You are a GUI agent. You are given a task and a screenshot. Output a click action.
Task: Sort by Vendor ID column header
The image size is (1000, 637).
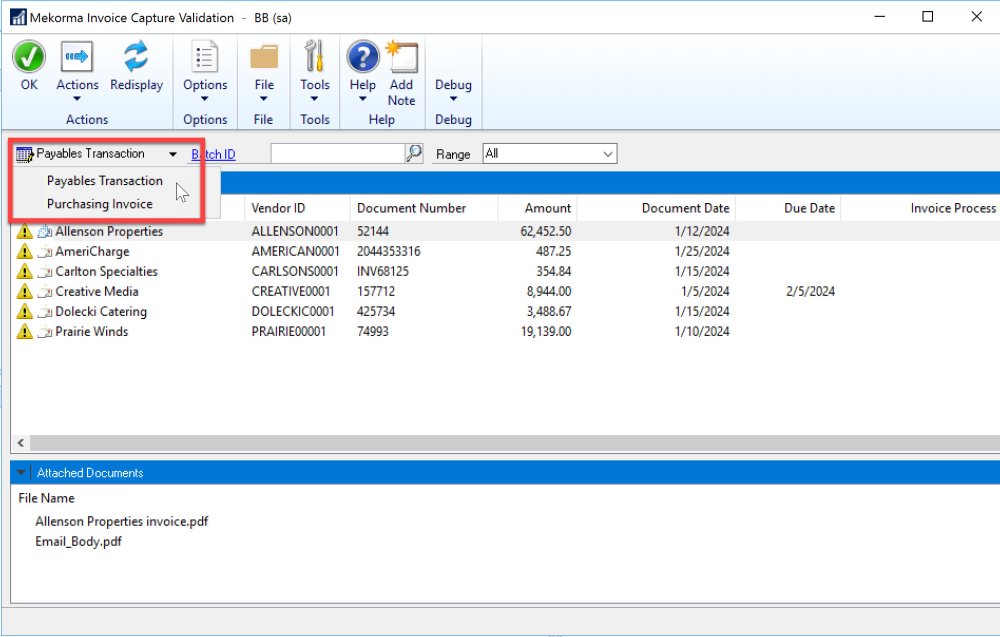pyautogui.click(x=278, y=208)
